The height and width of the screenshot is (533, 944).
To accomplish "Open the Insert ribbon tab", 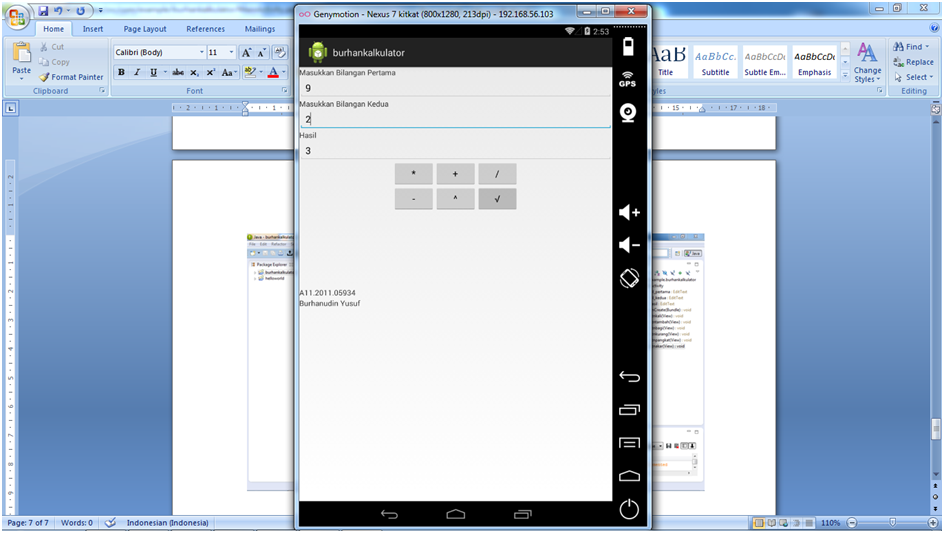I will point(93,29).
